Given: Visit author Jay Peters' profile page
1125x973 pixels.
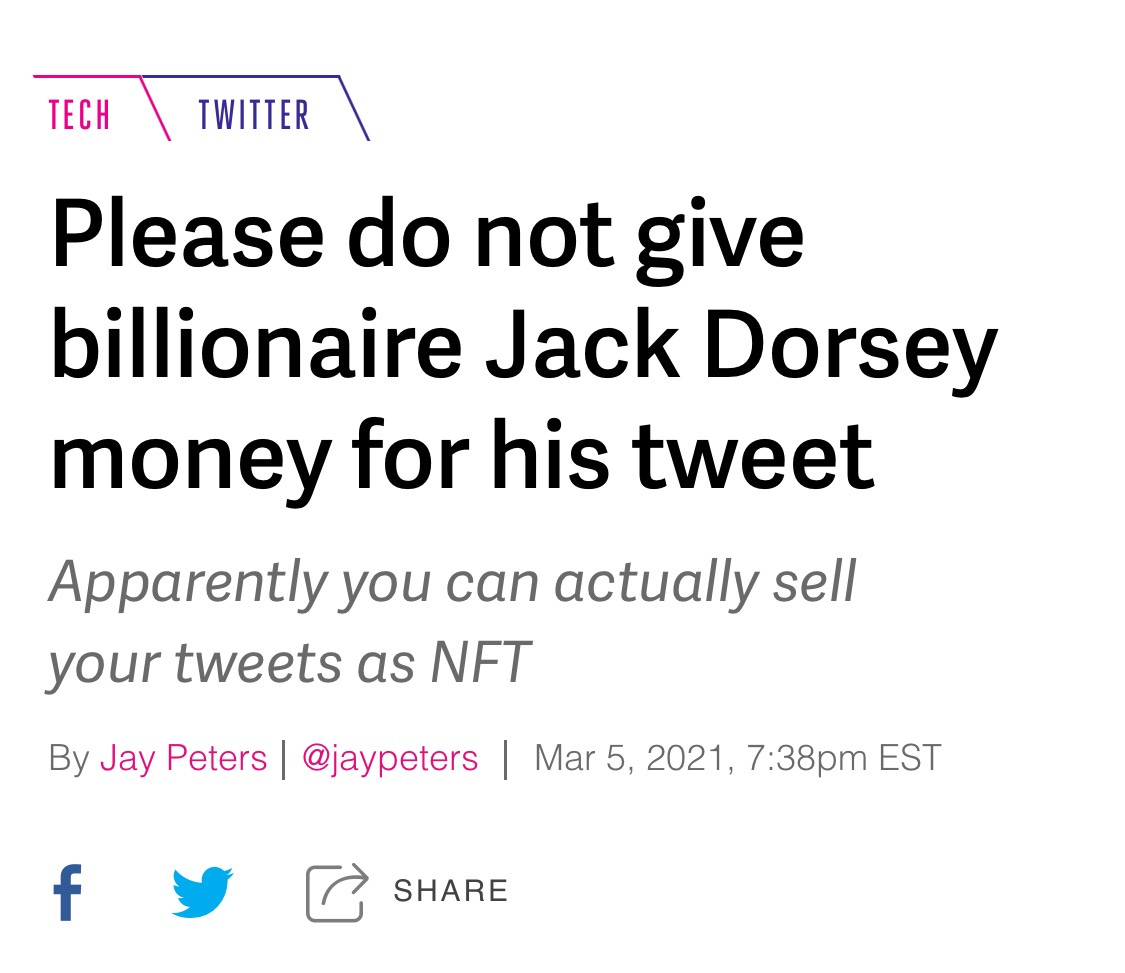Looking at the screenshot, I should pyautogui.click(x=183, y=758).
